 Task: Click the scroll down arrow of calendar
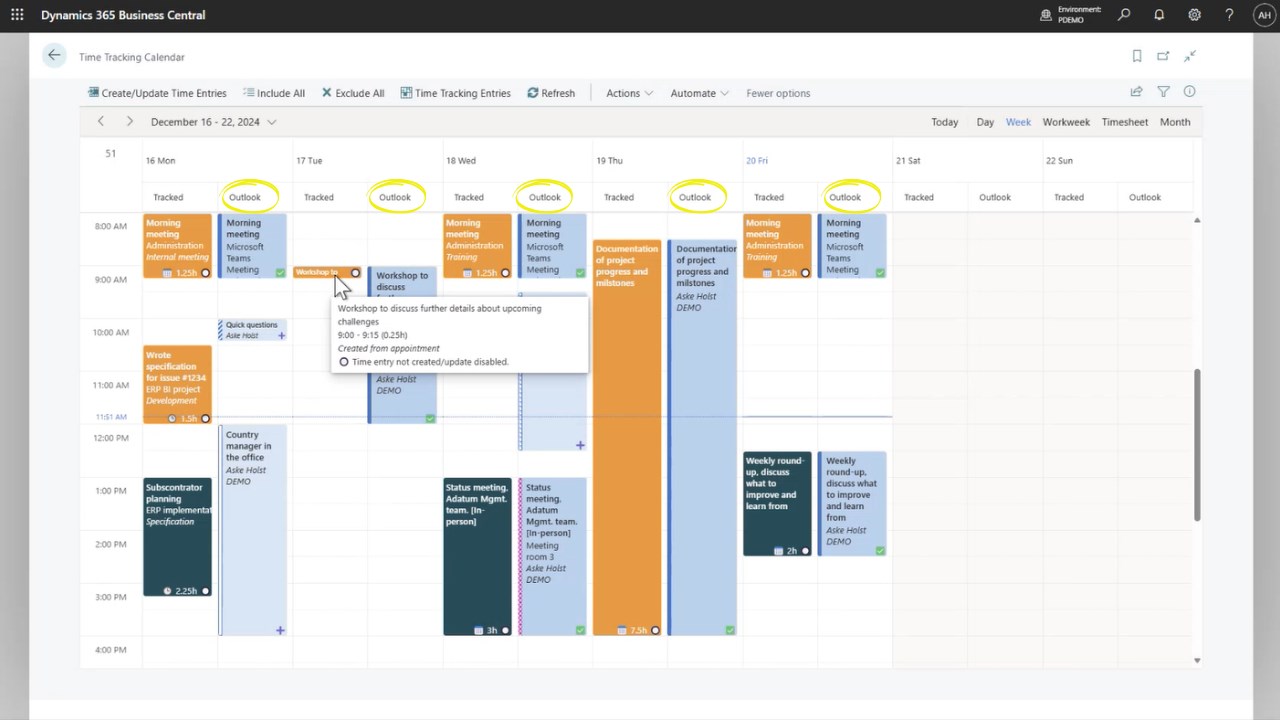pyautogui.click(x=1197, y=660)
